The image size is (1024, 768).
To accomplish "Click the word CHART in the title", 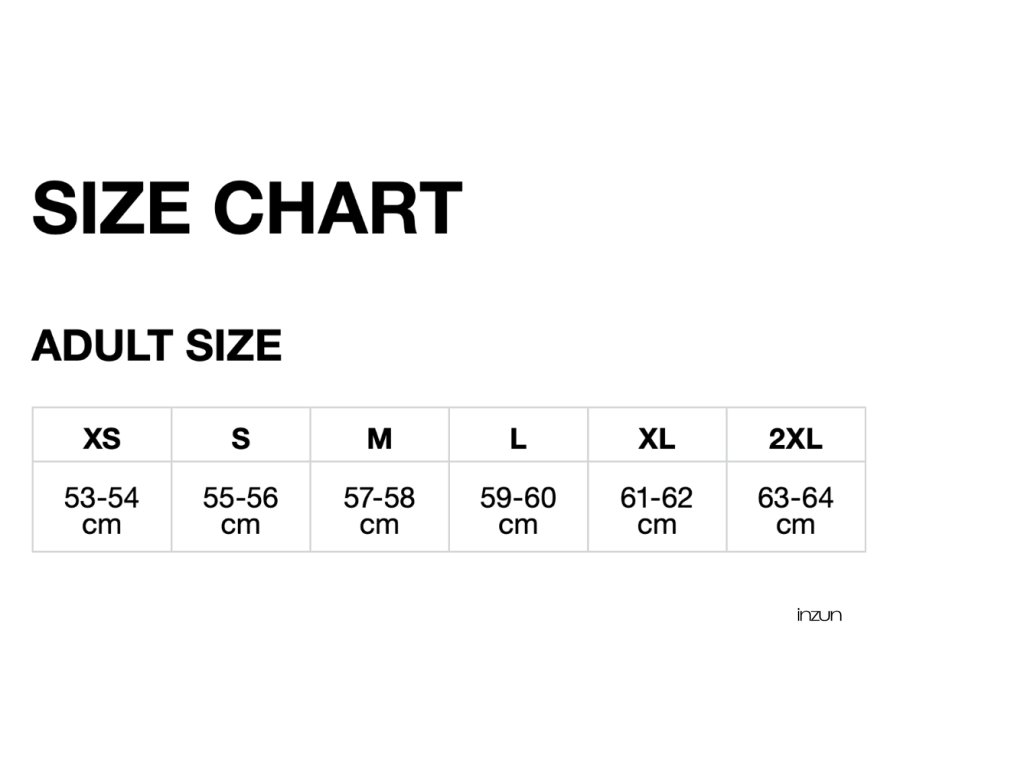I will (x=337, y=208).
